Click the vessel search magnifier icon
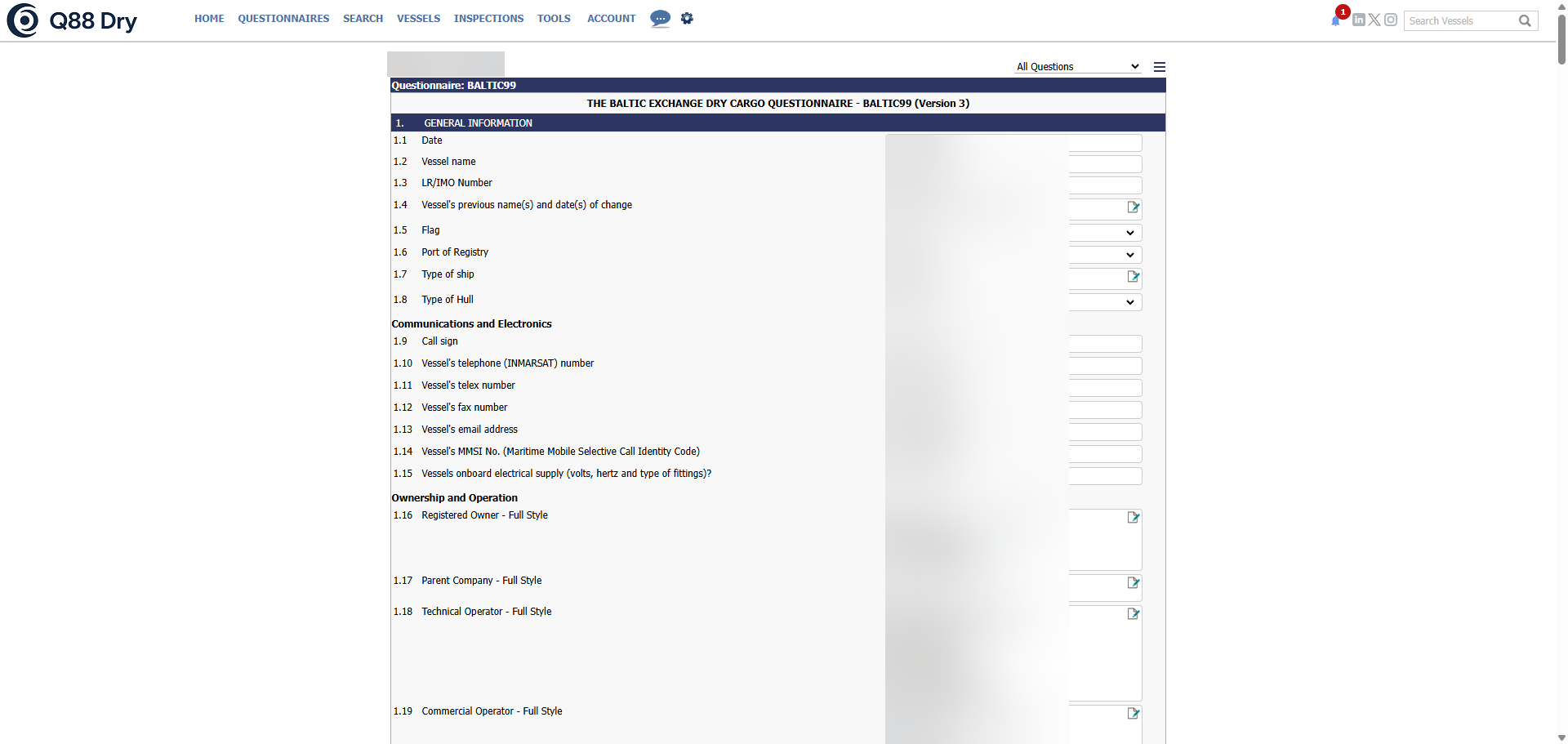 [1525, 20]
